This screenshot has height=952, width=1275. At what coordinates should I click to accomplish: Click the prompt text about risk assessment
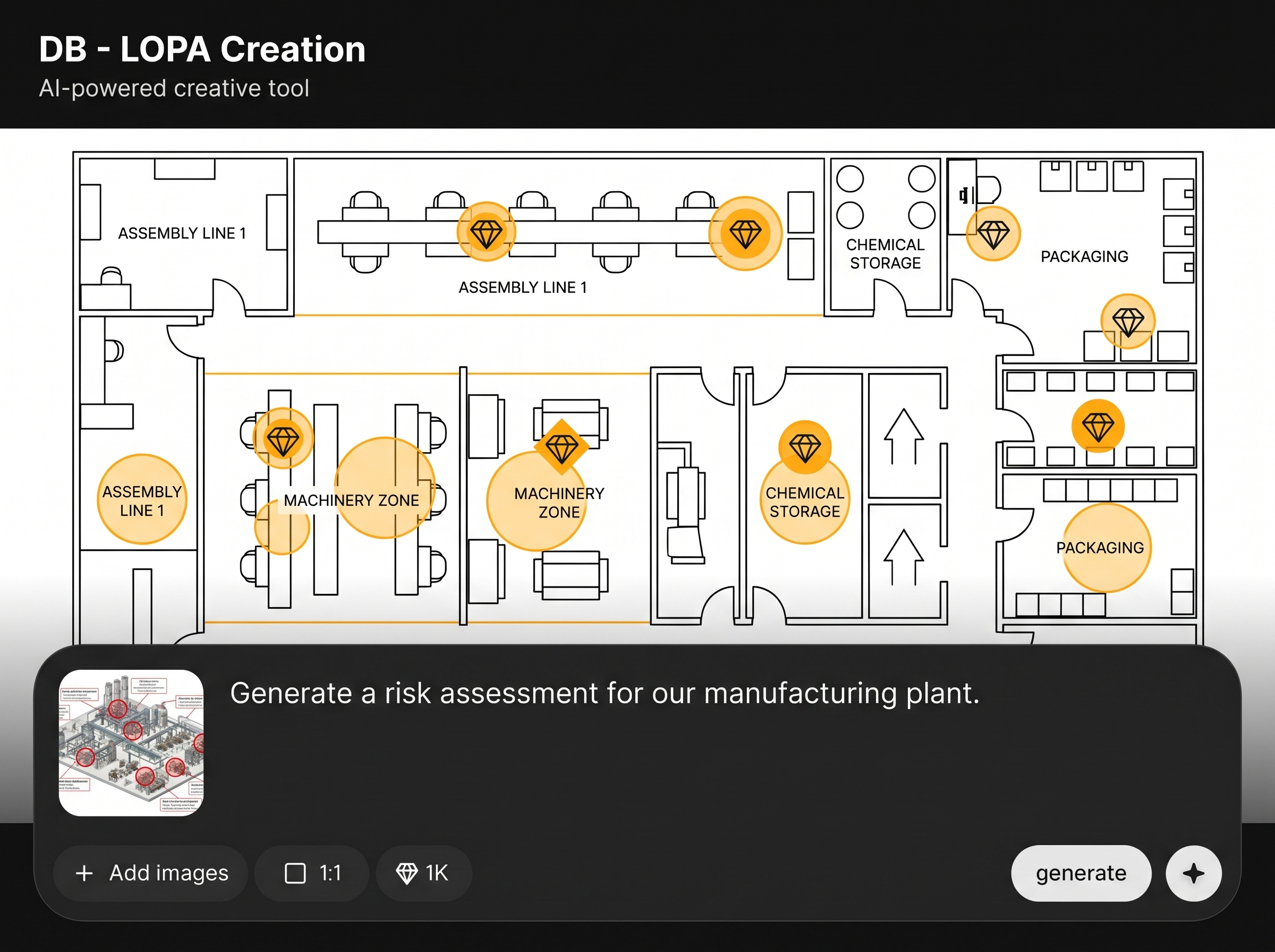(x=605, y=693)
